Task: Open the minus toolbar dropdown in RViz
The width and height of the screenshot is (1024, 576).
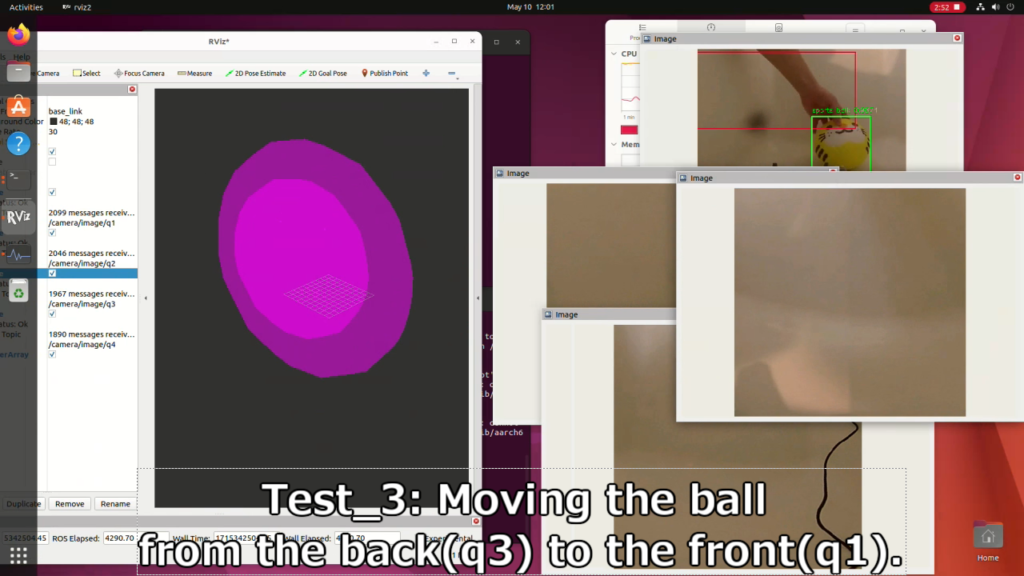Action: point(452,73)
